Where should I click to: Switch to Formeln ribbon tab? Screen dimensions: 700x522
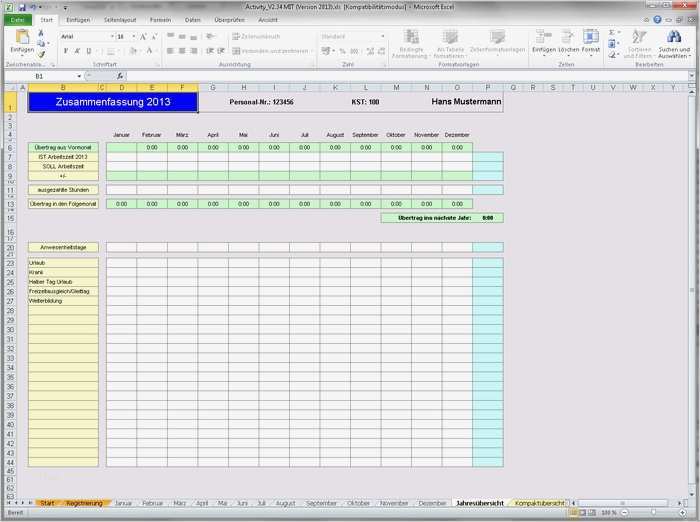[160, 20]
